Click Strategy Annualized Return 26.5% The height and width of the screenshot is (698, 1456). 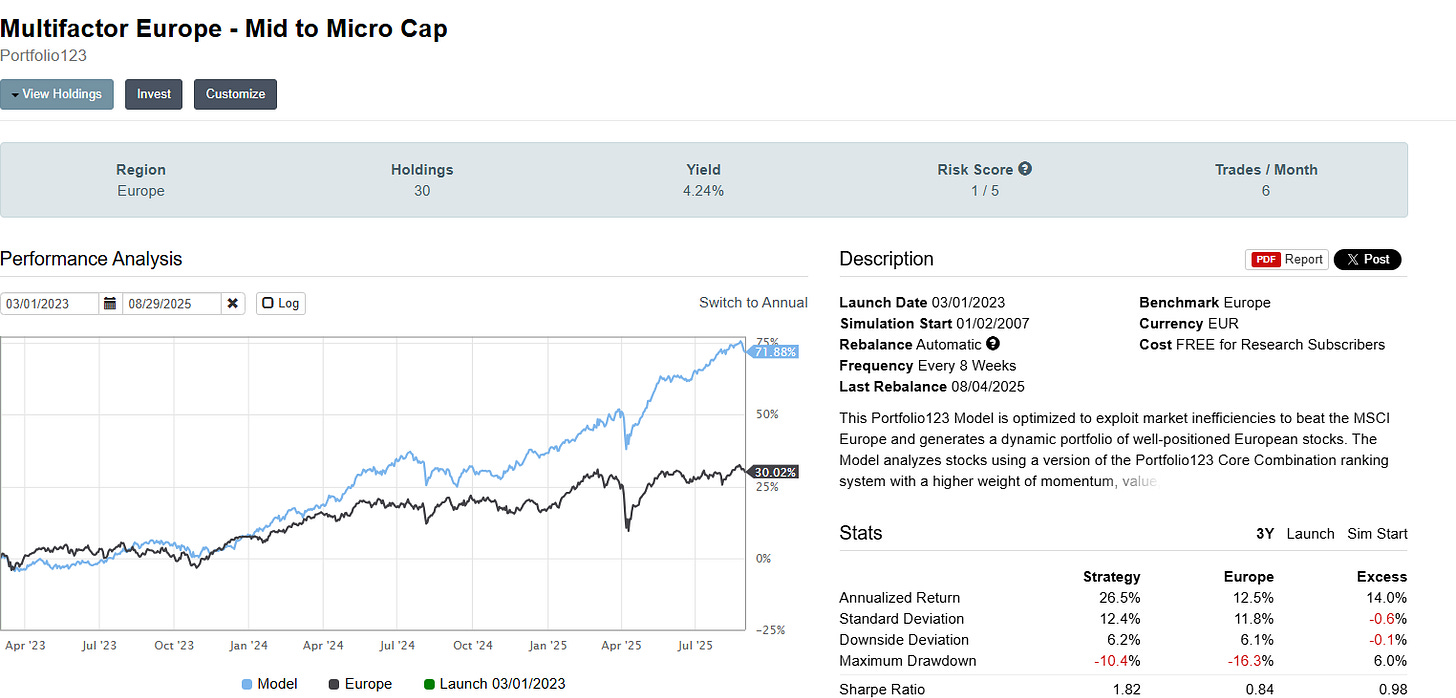pos(1119,598)
